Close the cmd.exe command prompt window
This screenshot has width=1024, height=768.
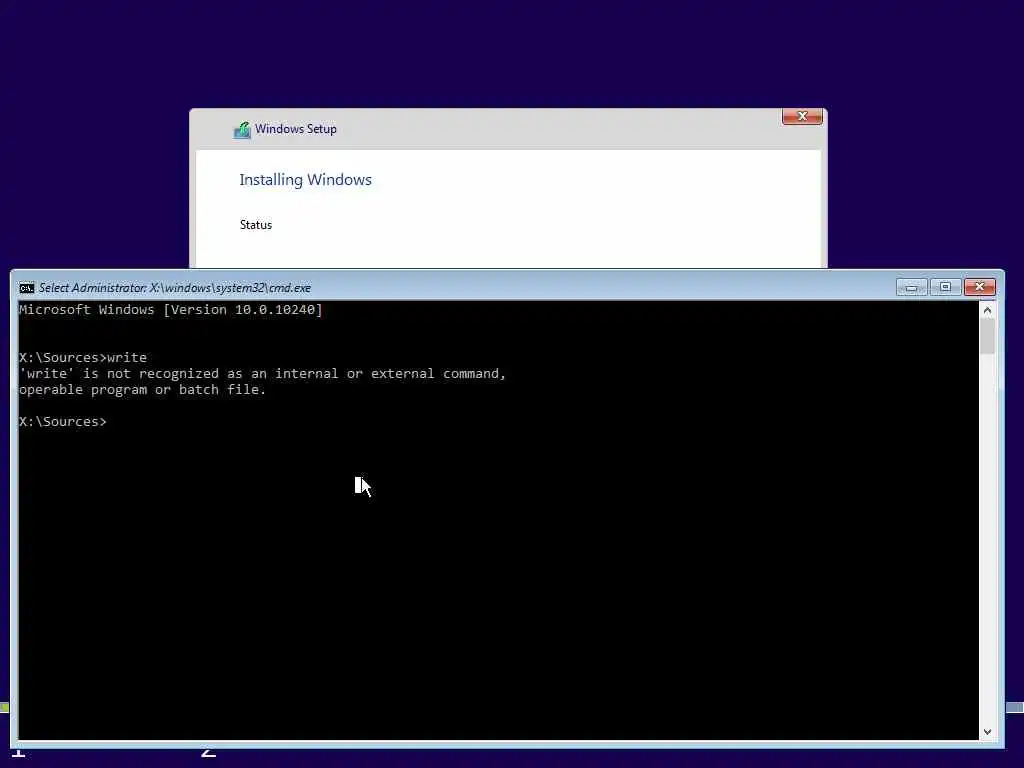[980, 287]
